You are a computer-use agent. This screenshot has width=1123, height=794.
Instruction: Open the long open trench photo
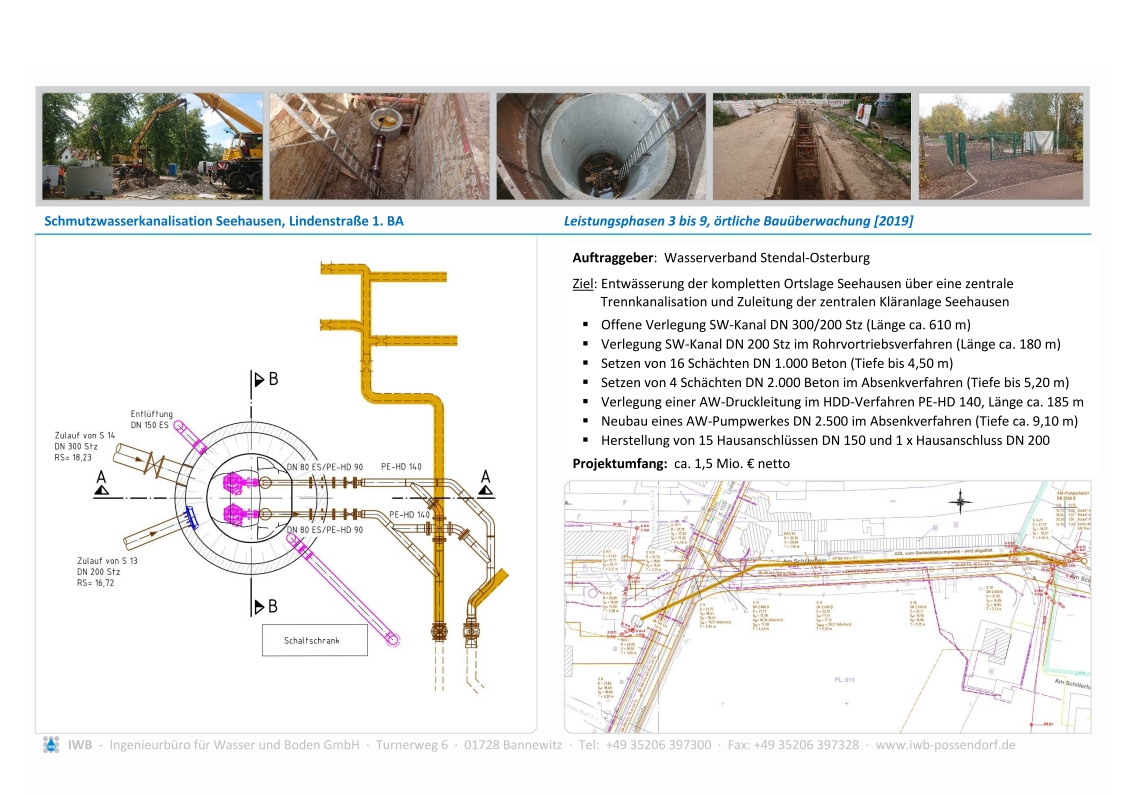(x=811, y=146)
